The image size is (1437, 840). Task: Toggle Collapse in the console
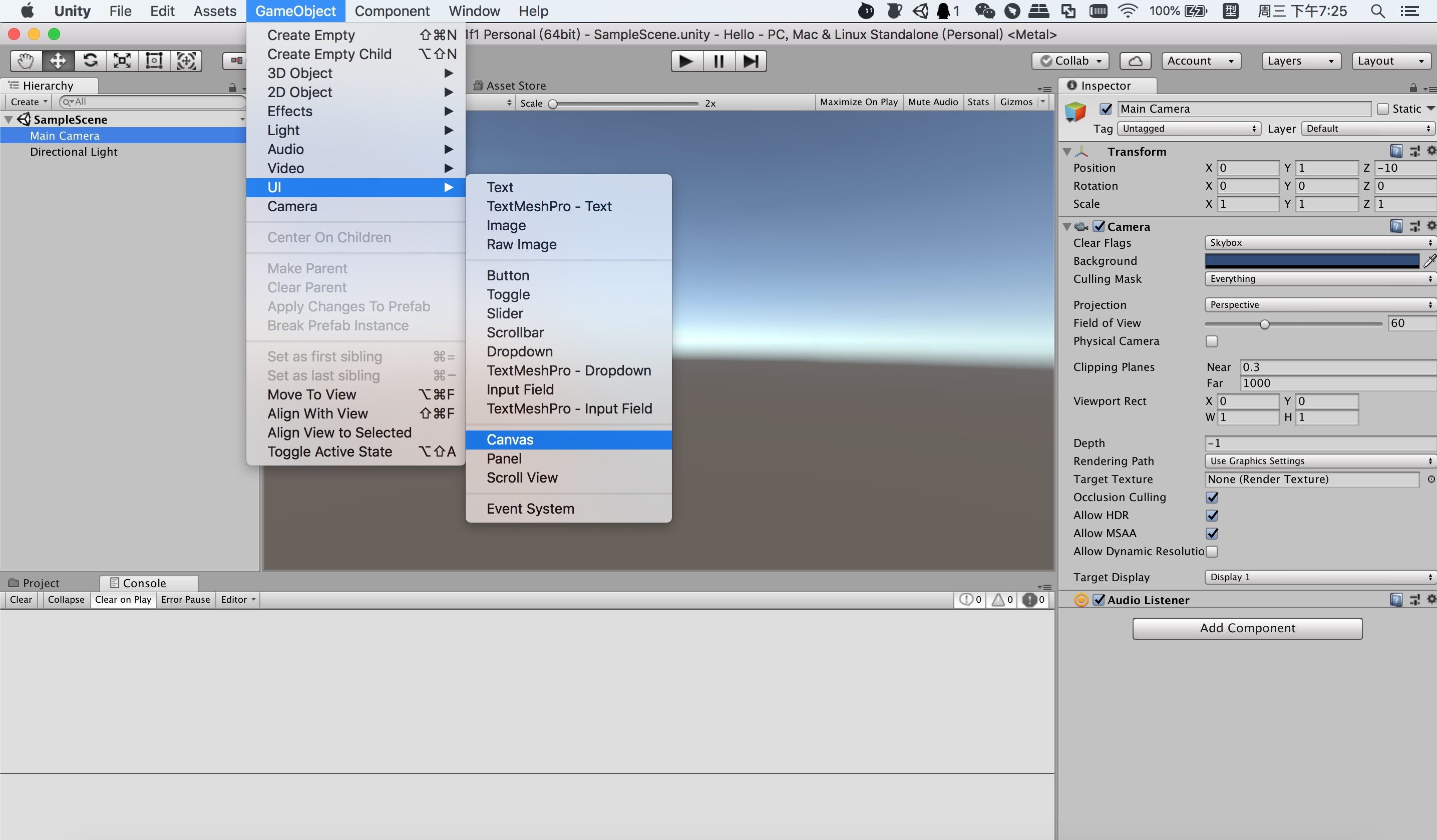[x=66, y=599]
